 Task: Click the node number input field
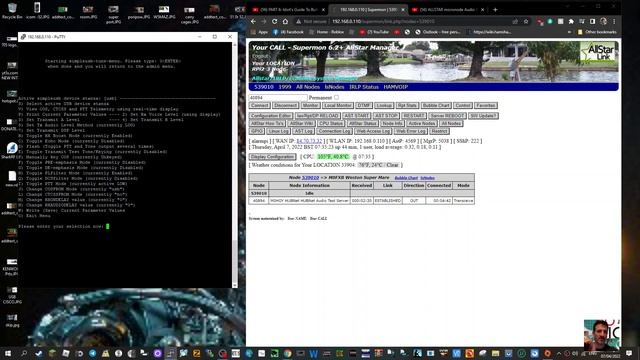click(x=278, y=98)
